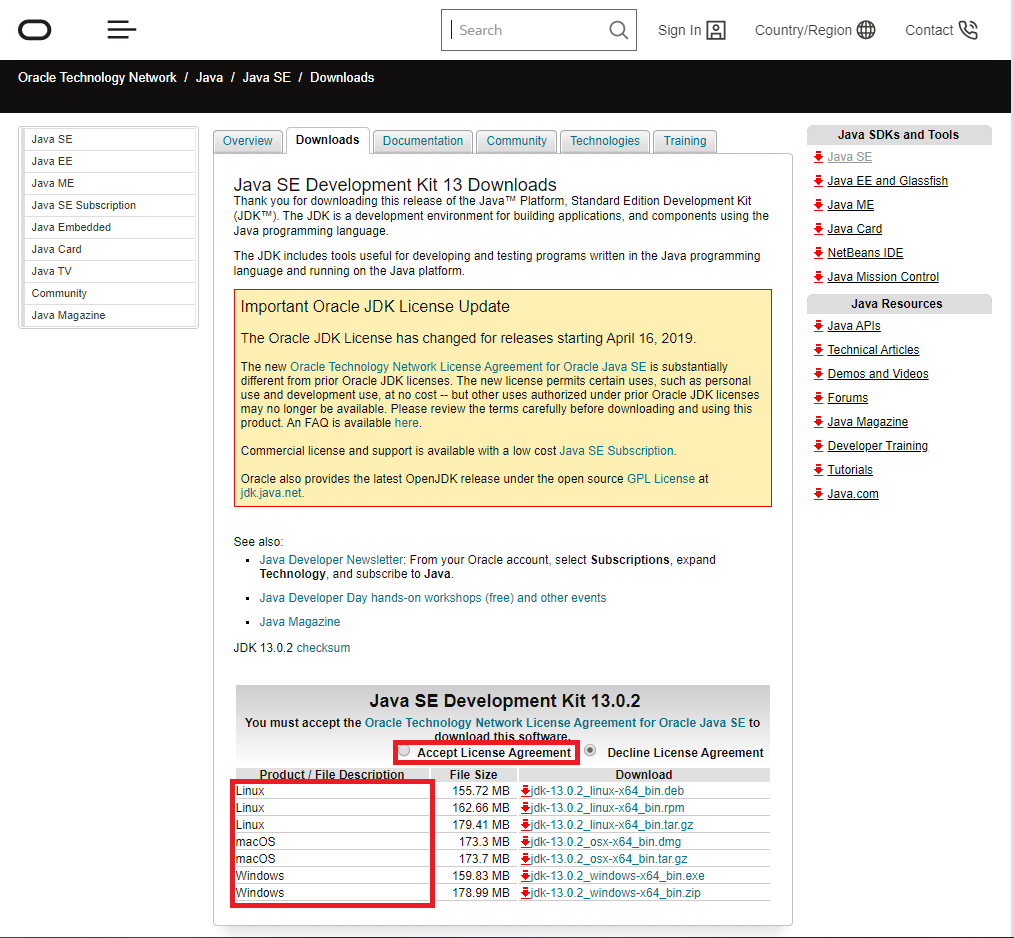Open Java.com resource link
The height and width of the screenshot is (938, 1014).
(x=853, y=494)
